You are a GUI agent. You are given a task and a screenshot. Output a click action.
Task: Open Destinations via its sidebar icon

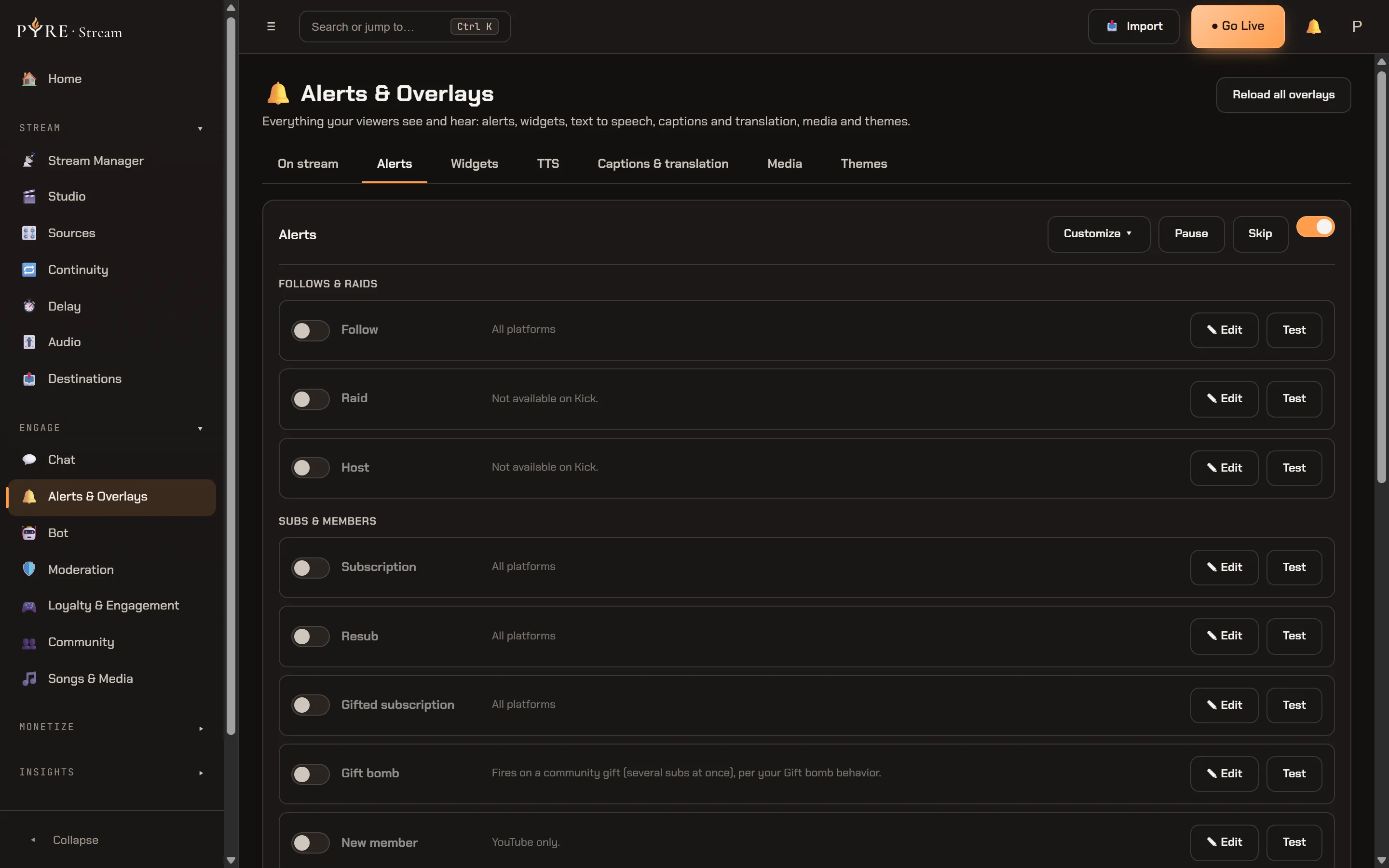[x=29, y=379]
